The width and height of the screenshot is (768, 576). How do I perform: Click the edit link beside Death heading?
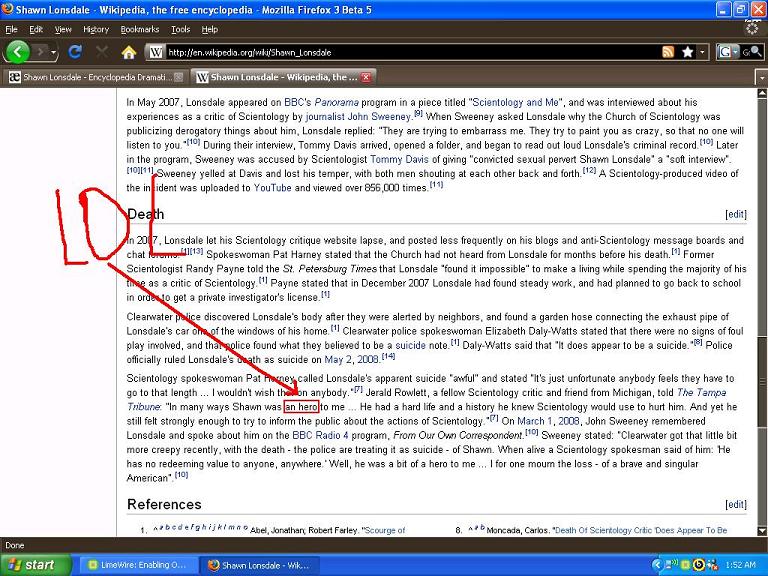(735, 214)
